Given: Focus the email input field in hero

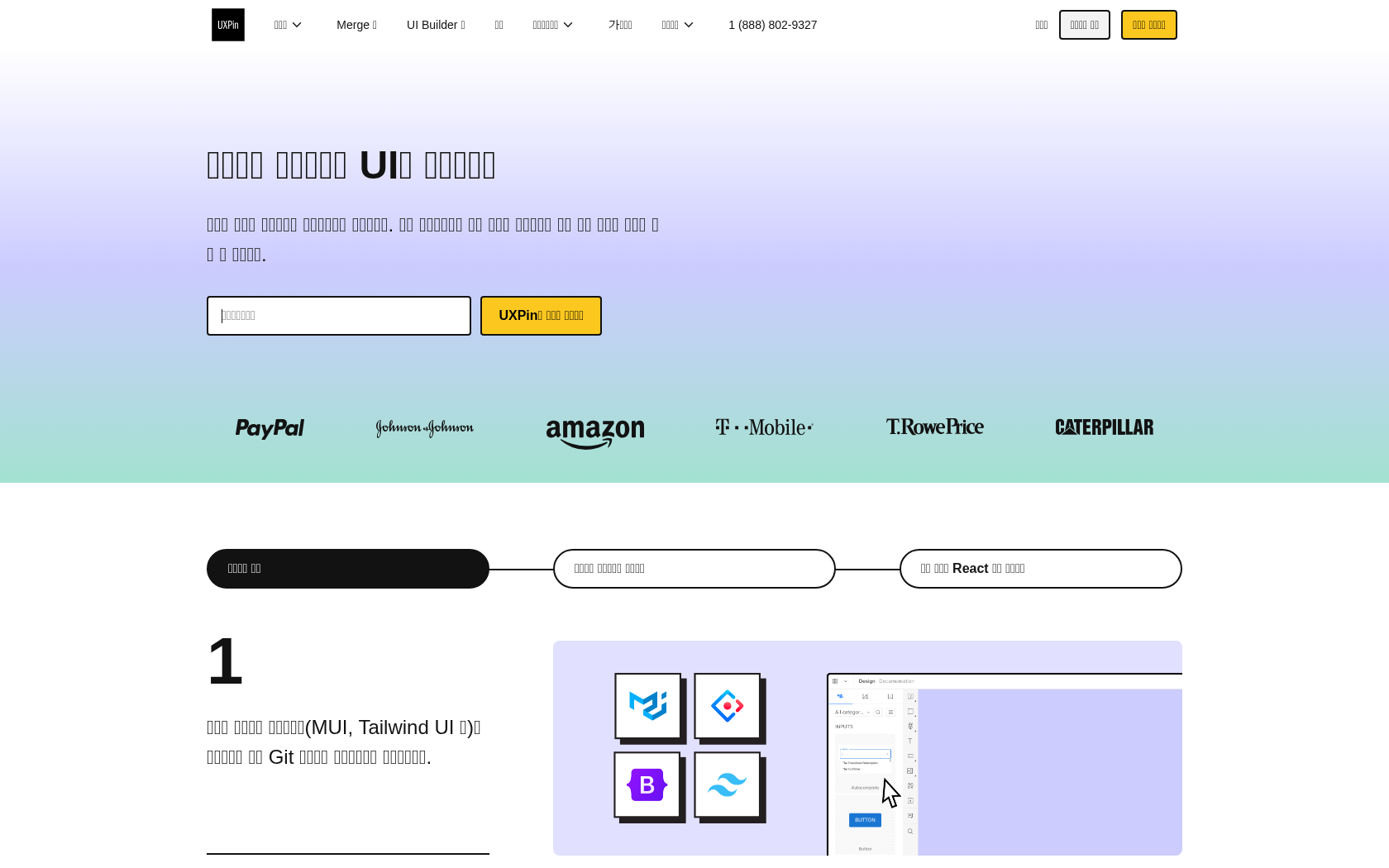Looking at the screenshot, I should [x=339, y=316].
